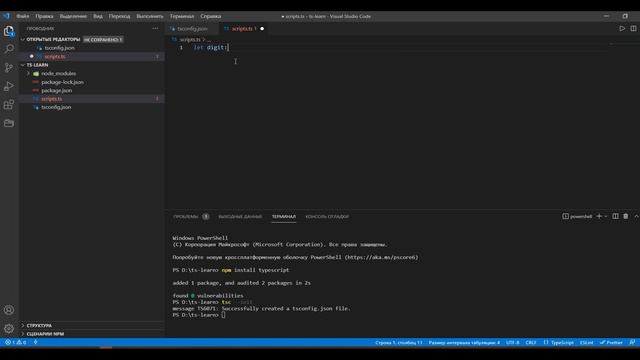Click the unsaved dot on scripts.ts tab
Viewport: 640px width, 360px height.
pyautogui.click(x=262, y=29)
